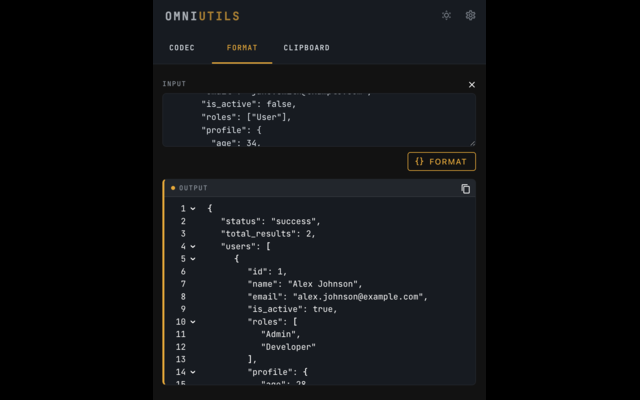640x400 pixels.
Task: Click the "is_active": true output line
Action: pos(292,309)
